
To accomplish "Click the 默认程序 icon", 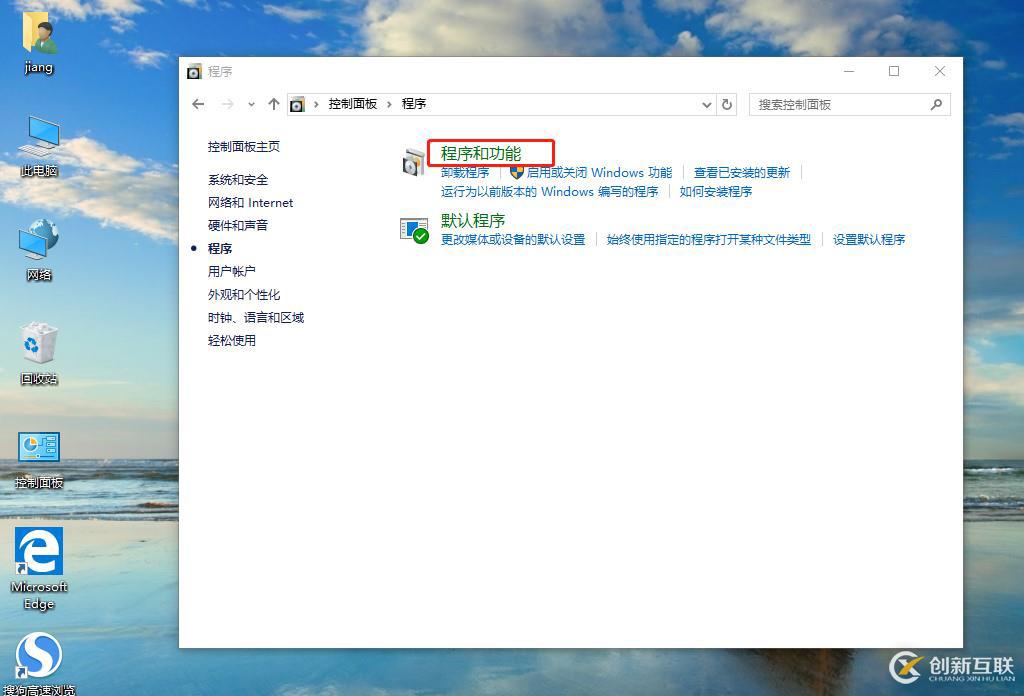I will coord(414,230).
